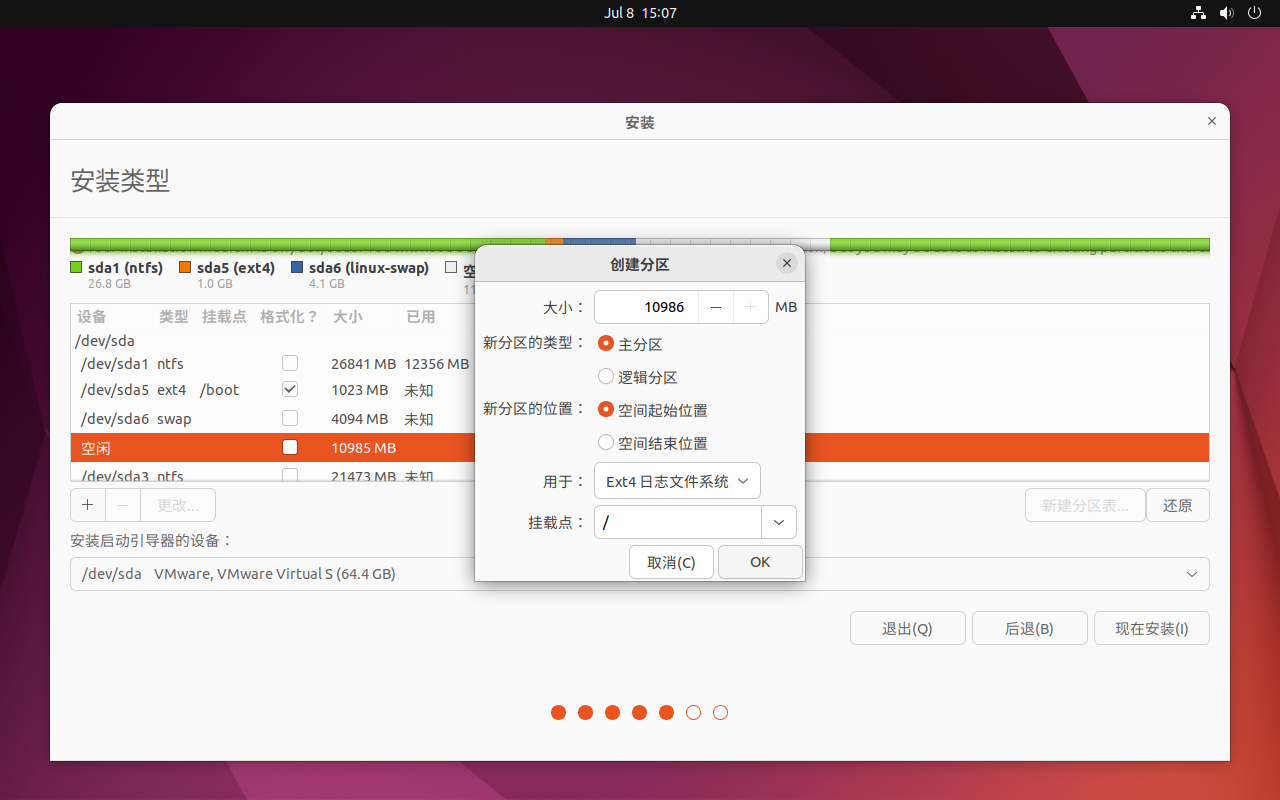Expand the 挂载点 dropdown

779,522
